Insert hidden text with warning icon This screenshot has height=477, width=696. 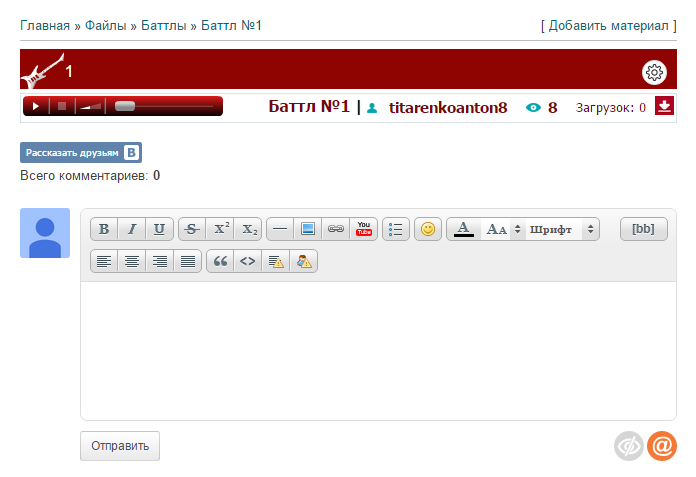tap(276, 261)
